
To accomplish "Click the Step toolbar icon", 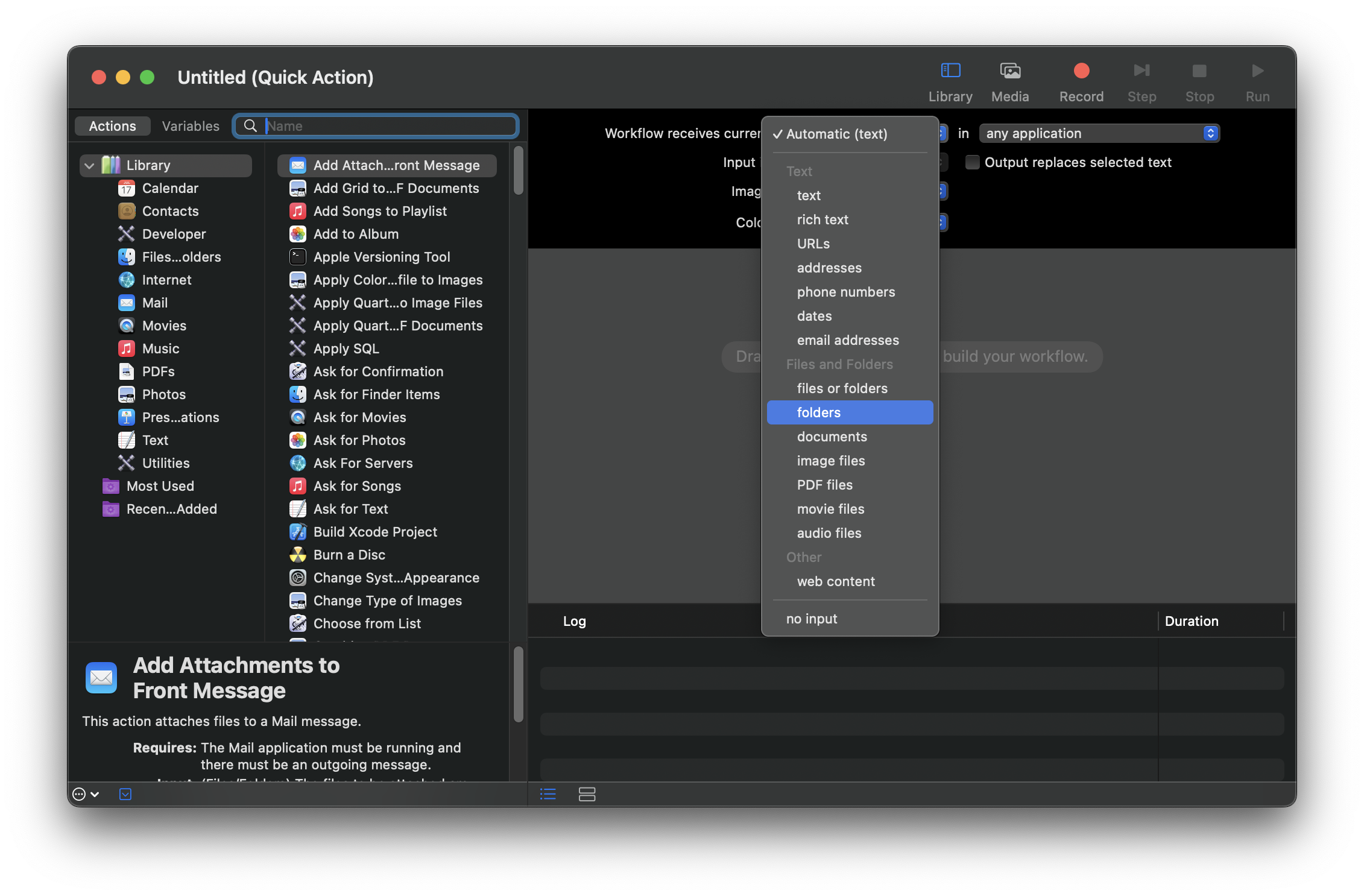I will (1141, 71).
